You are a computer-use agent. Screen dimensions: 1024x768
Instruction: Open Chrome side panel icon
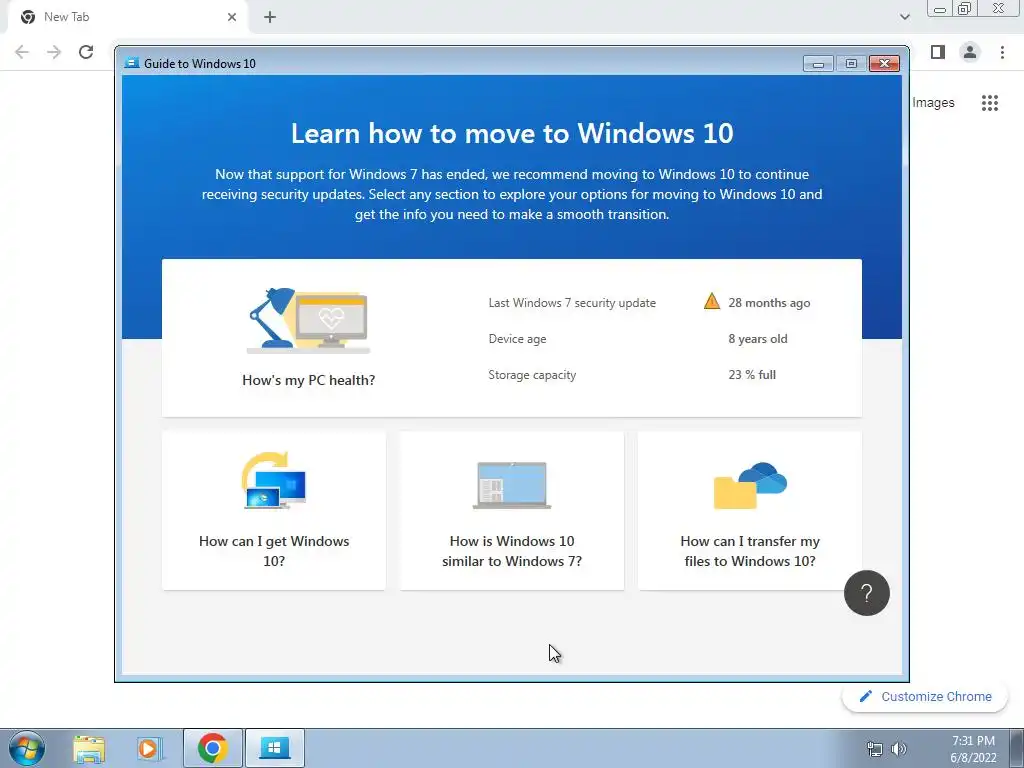938,52
